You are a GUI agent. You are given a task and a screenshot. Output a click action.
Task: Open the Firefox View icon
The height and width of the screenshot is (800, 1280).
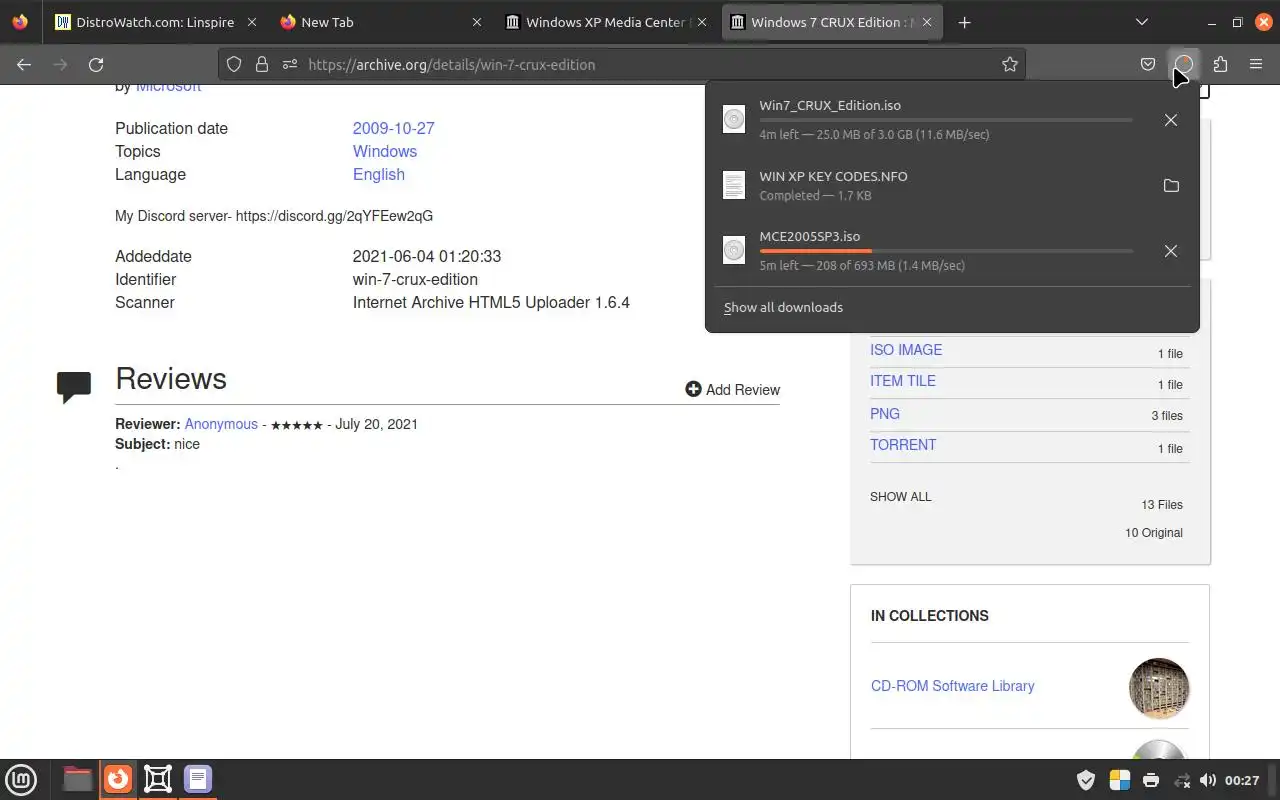click(x=20, y=22)
